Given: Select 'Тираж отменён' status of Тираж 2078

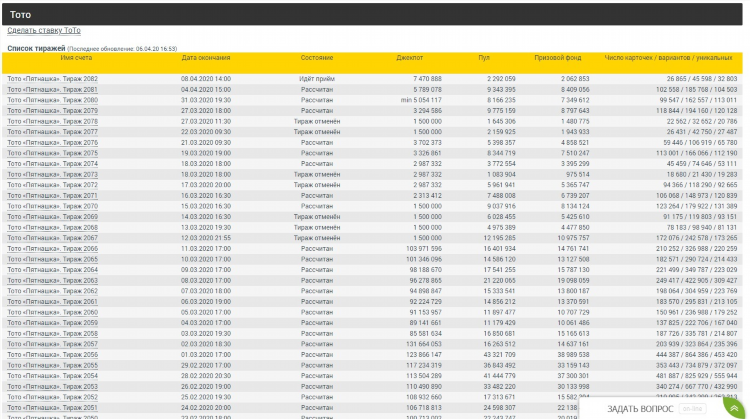Looking at the screenshot, I should coord(317,121).
